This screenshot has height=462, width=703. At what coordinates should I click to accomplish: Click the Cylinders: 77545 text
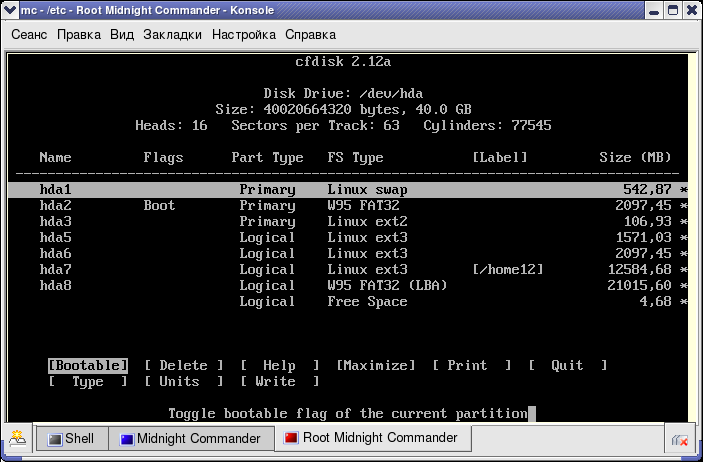point(487,126)
